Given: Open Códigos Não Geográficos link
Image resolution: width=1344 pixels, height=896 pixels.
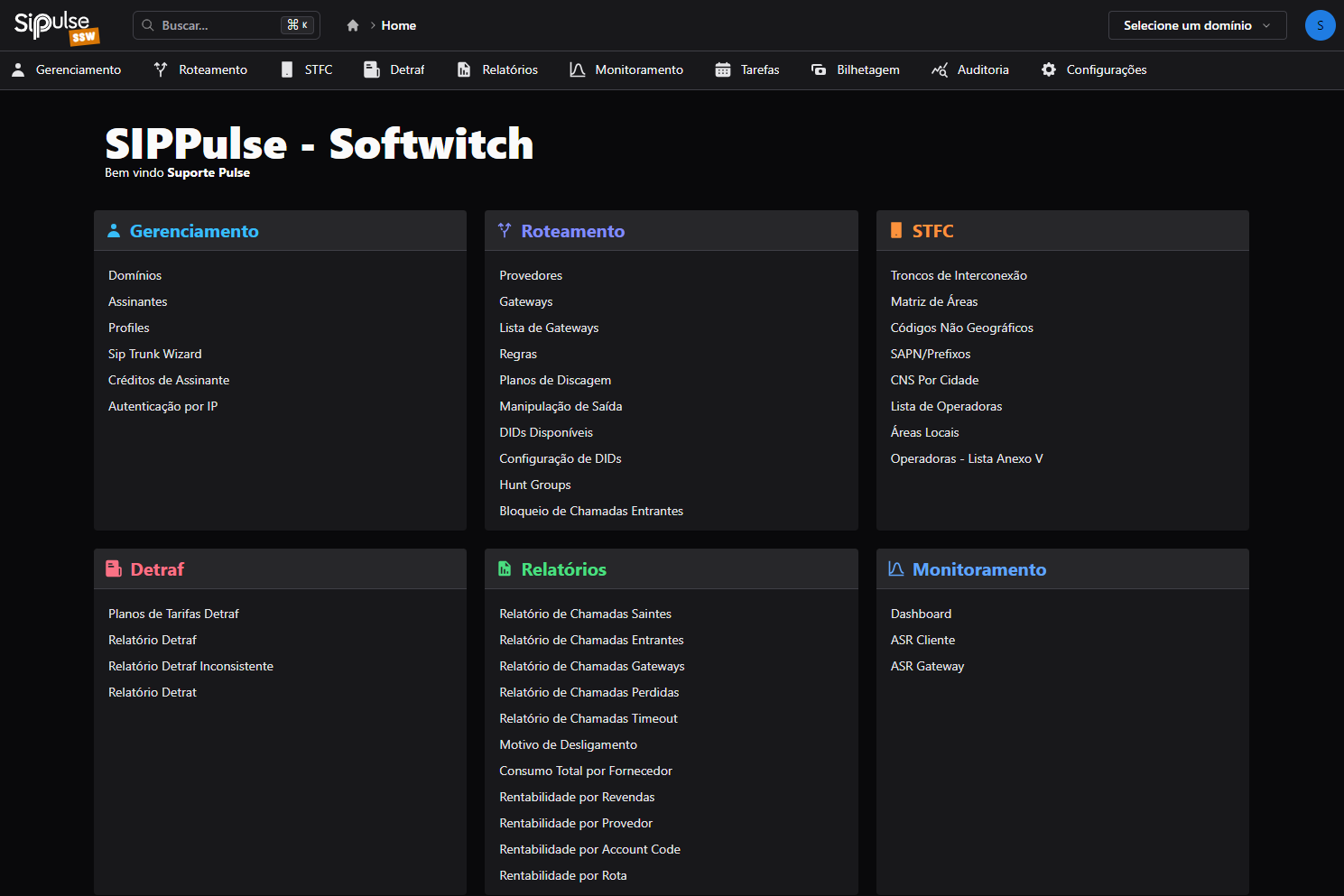Looking at the screenshot, I should click(962, 328).
